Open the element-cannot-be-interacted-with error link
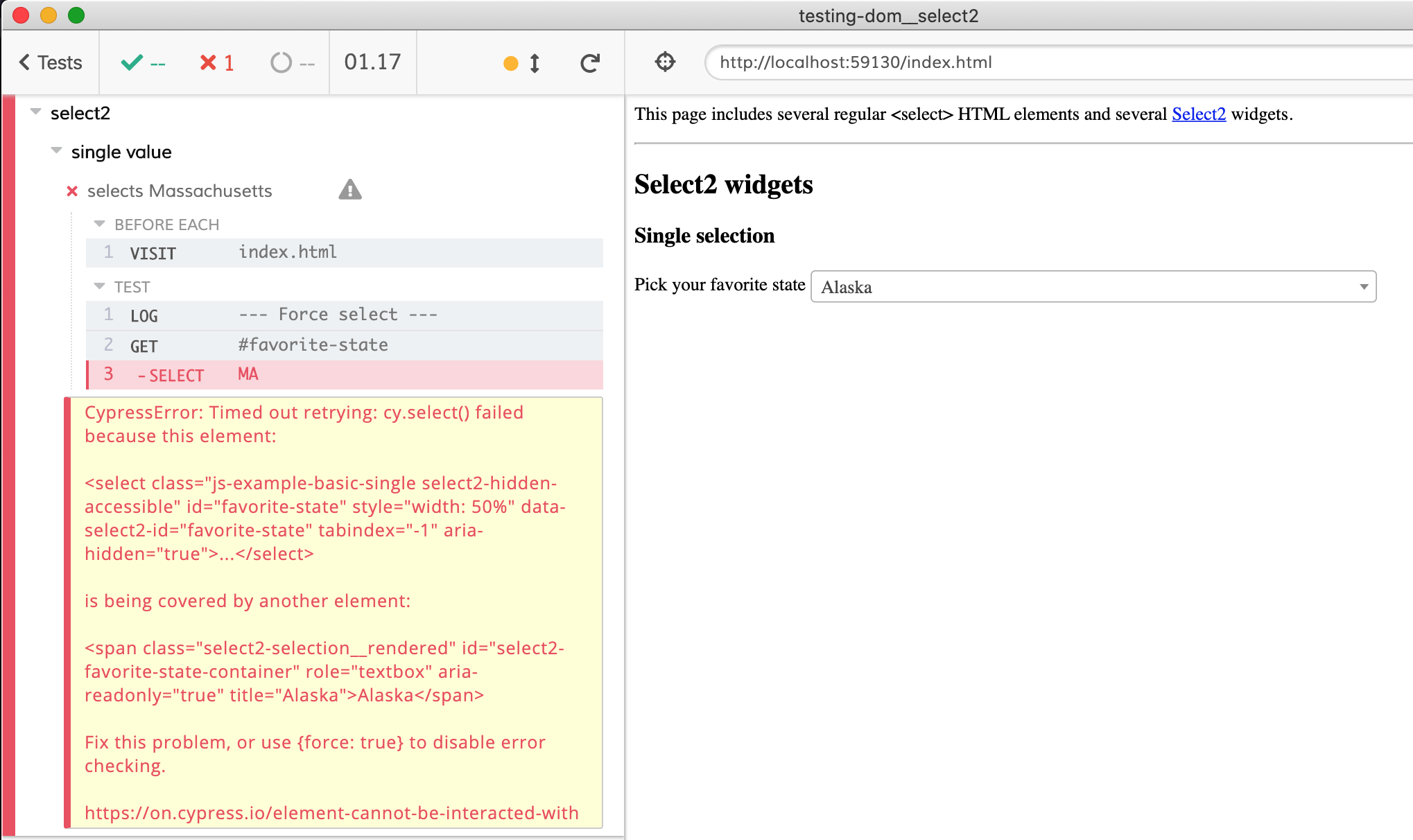The height and width of the screenshot is (840, 1413). click(x=331, y=813)
